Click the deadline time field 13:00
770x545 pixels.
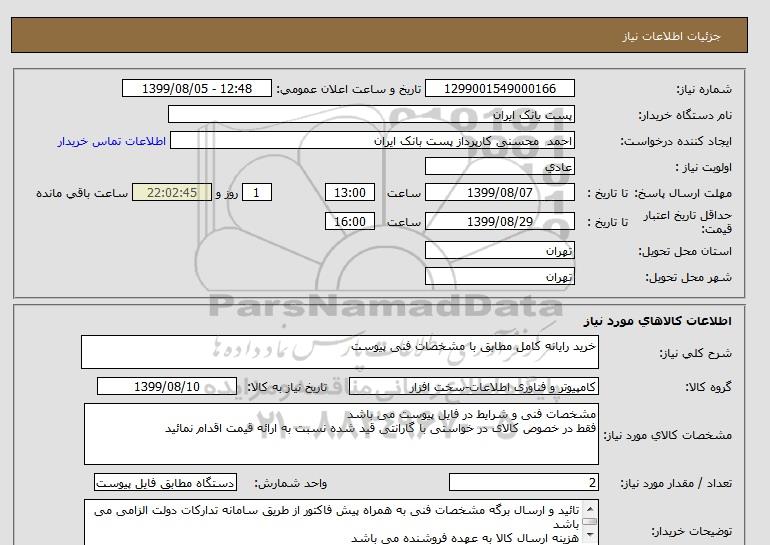(350, 192)
